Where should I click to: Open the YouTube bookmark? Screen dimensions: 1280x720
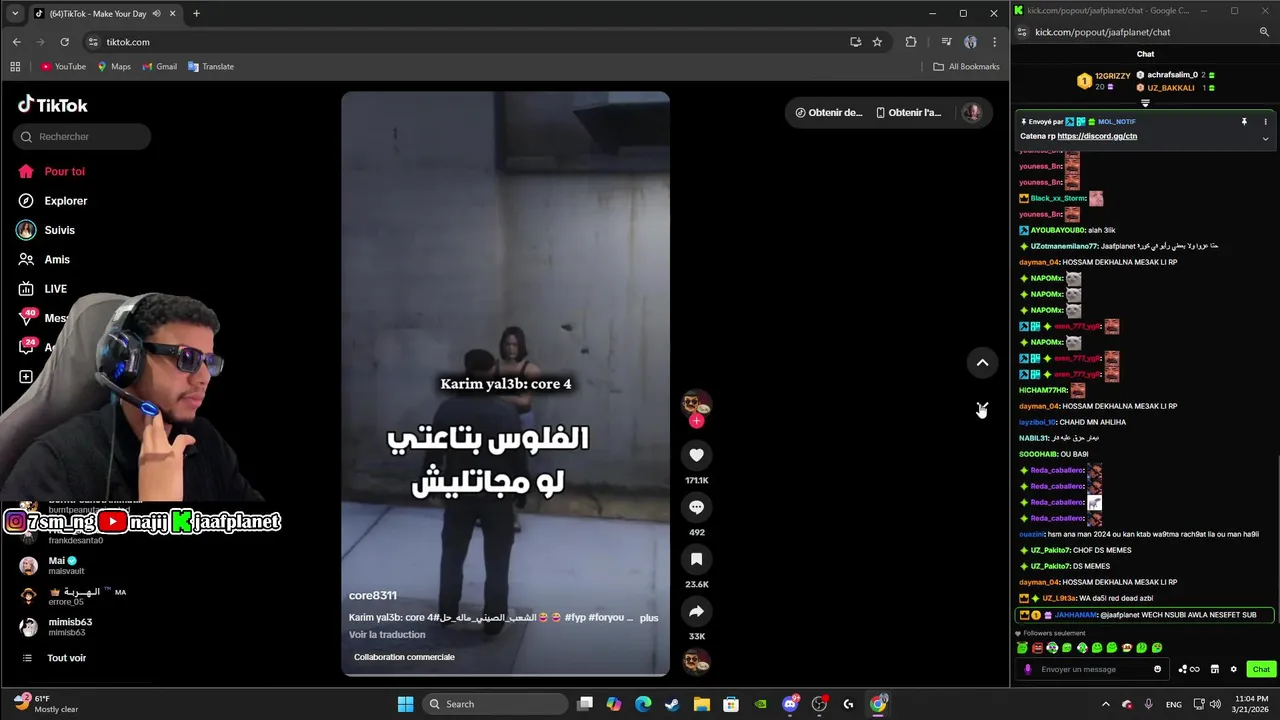63,67
